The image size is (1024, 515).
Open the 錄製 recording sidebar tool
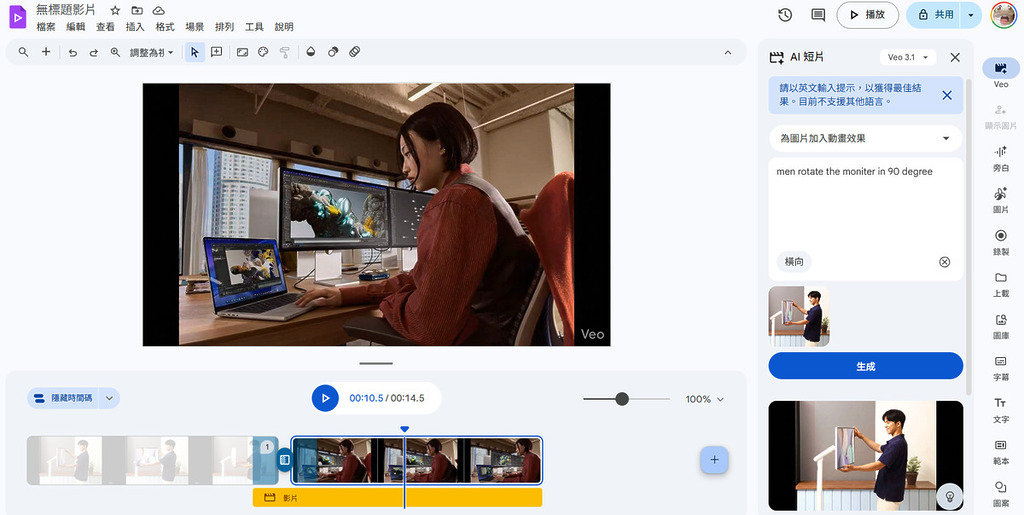pos(1000,242)
